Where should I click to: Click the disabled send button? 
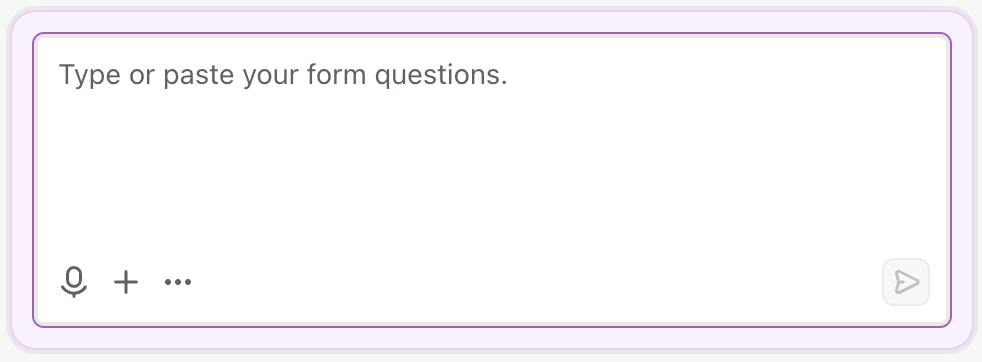click(906, 282)
